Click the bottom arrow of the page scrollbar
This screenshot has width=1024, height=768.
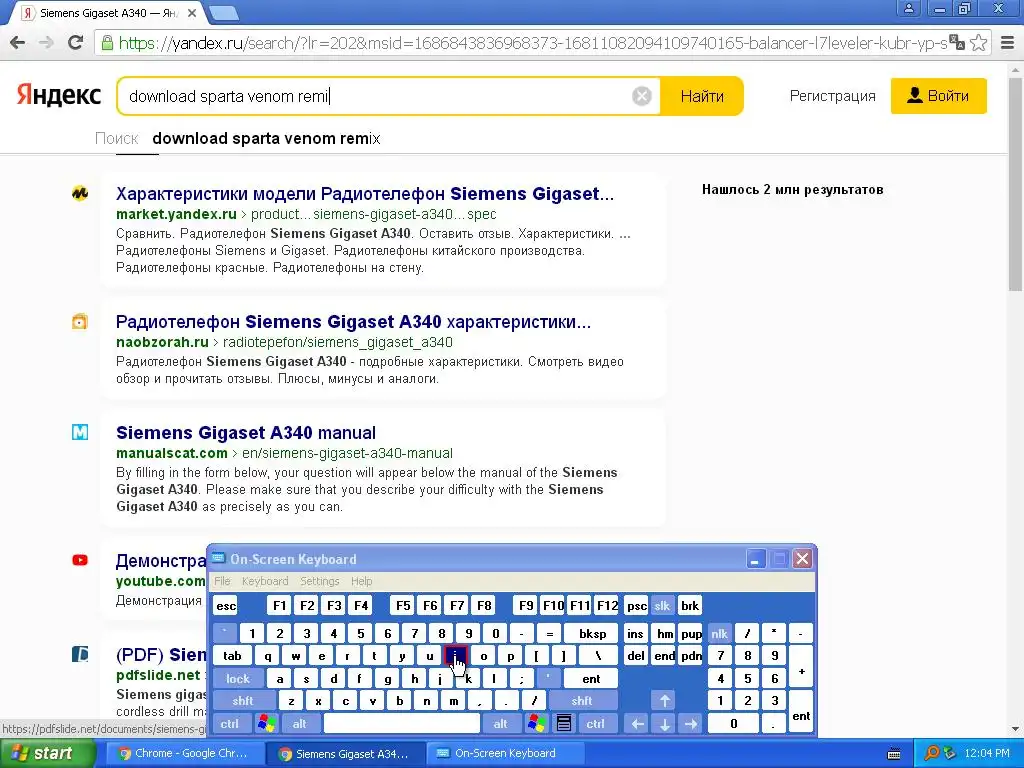[1016, 729]
